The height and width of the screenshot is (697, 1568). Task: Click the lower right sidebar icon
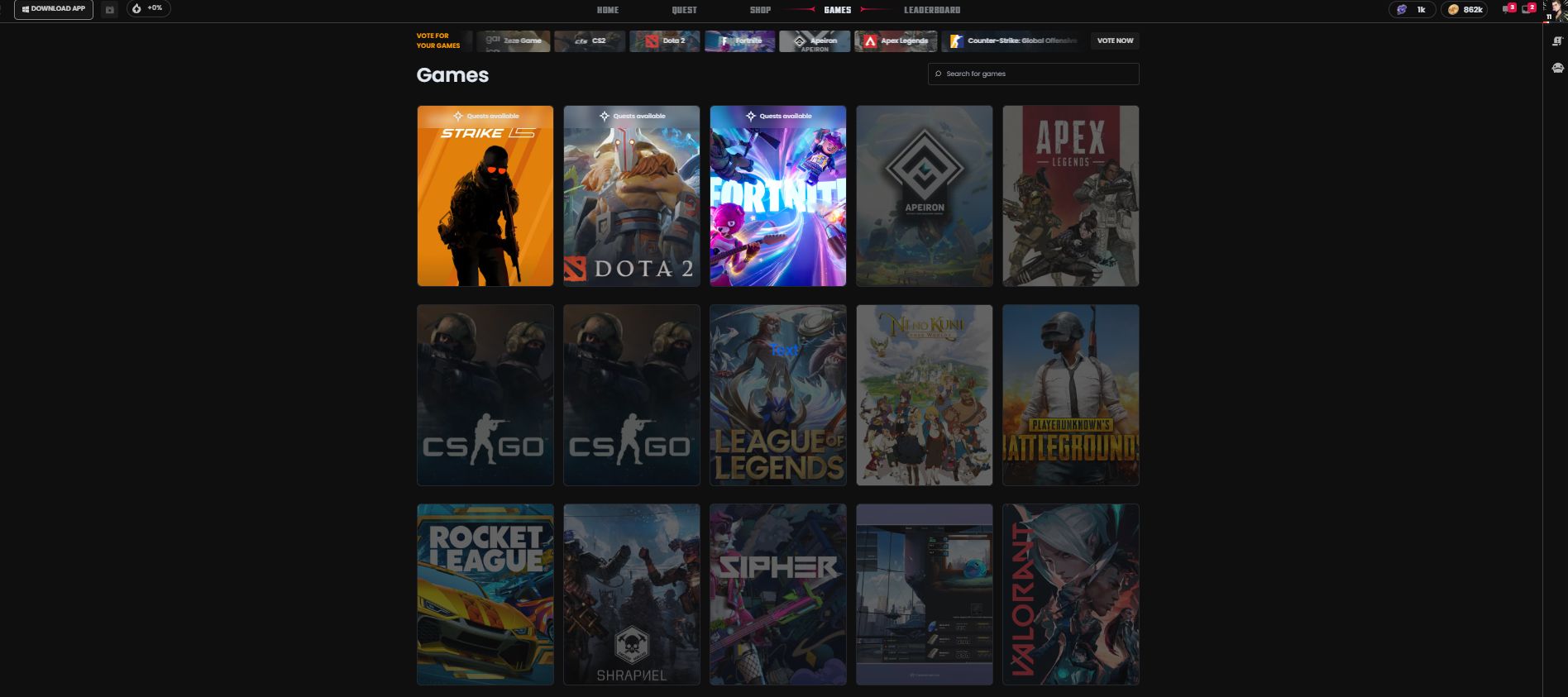(1557, 68)
